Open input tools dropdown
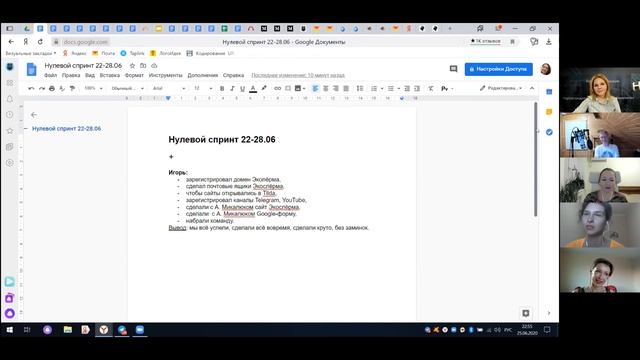Viewport: 640px width, 360px height. coord(447,88)
